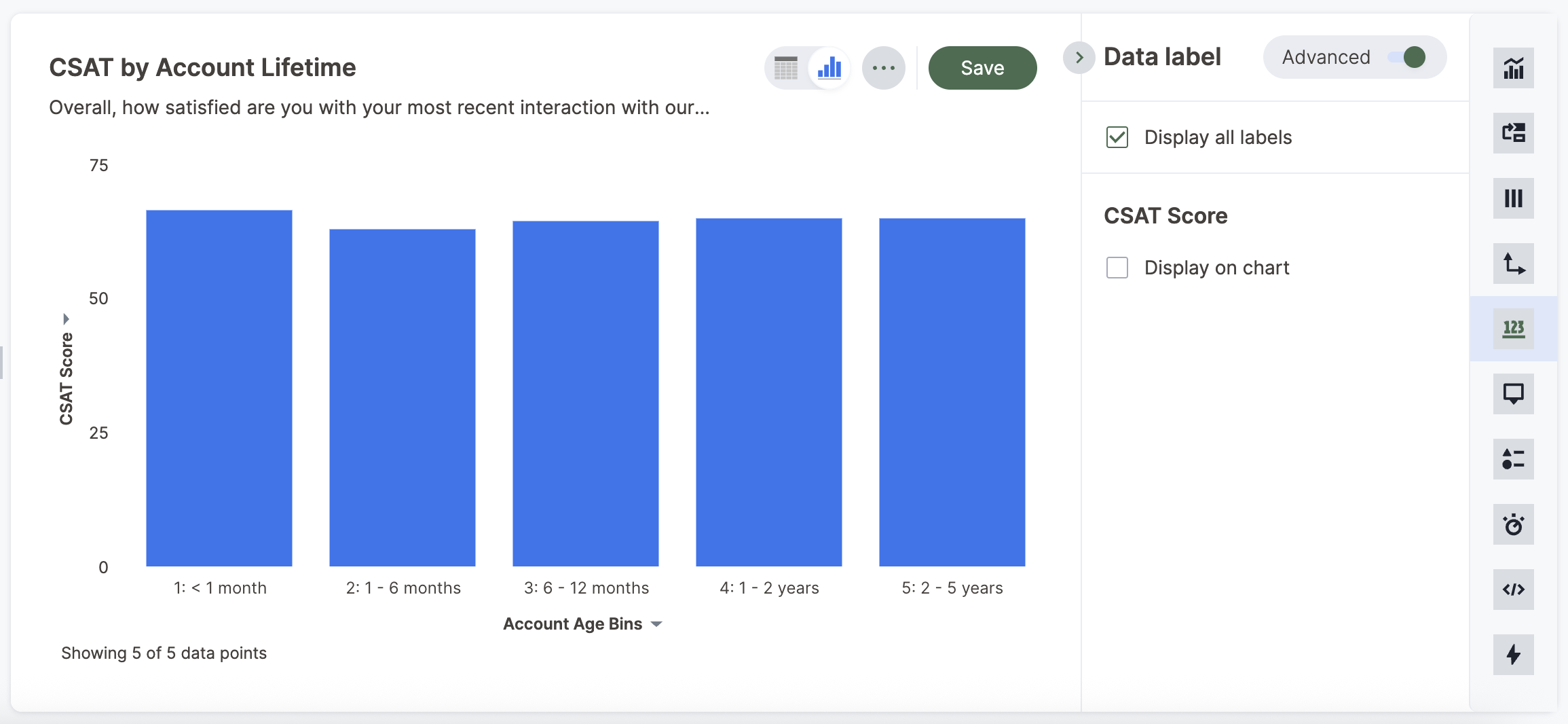Uncheck Display all labels checkbox
The height and width of the screenshot is (724, 1568).
(x=1117, y=137)
